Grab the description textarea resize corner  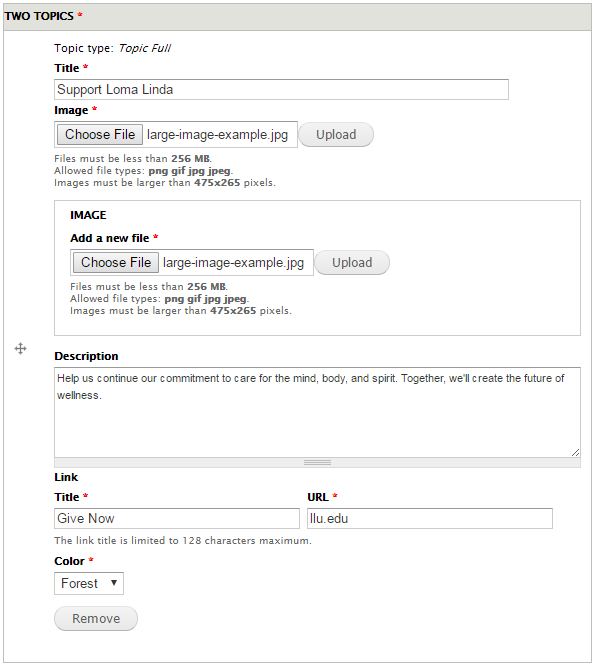tap(575, 453)
